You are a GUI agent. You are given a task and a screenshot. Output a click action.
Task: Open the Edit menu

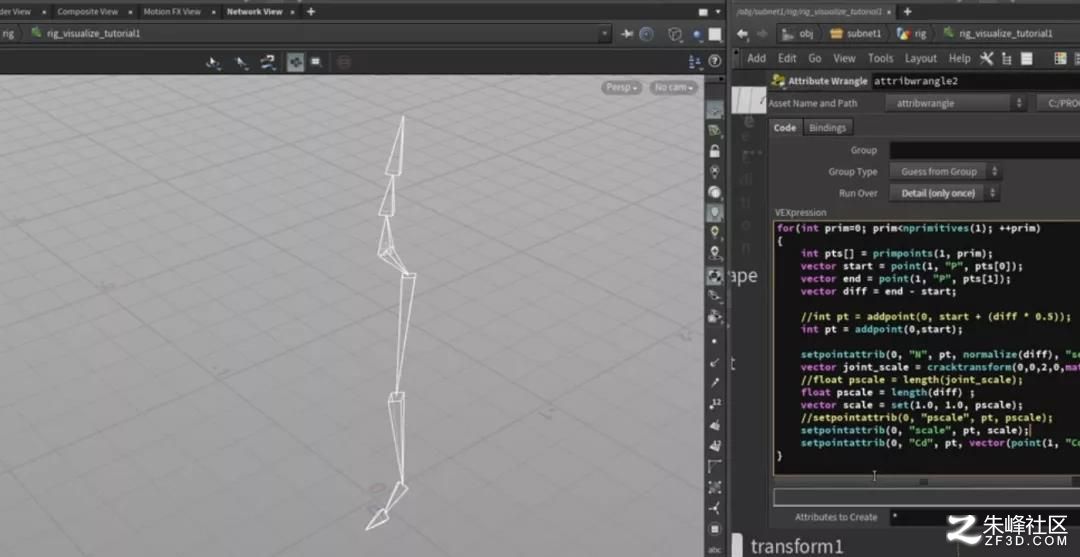pos(787,59)
